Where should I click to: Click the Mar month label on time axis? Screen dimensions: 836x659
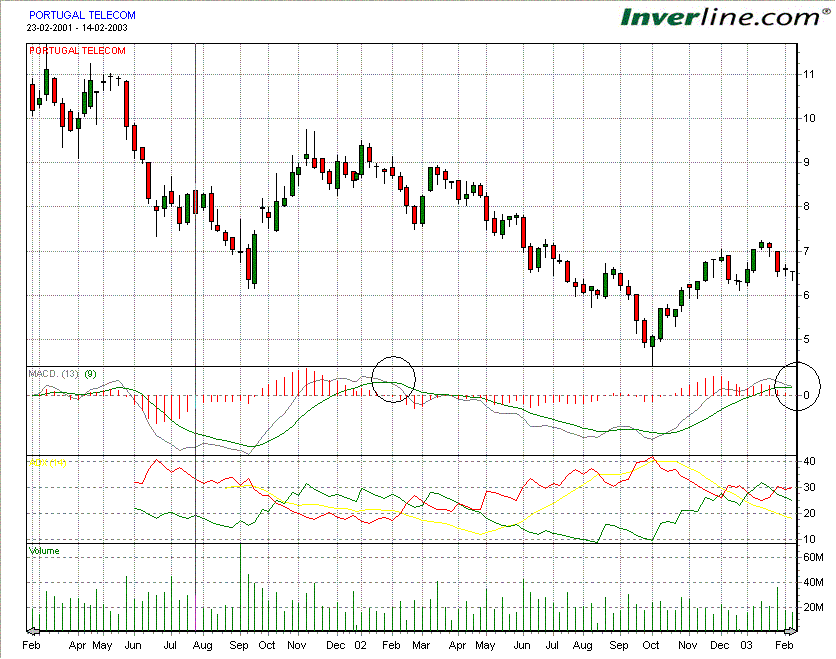(x=421, y=645)
